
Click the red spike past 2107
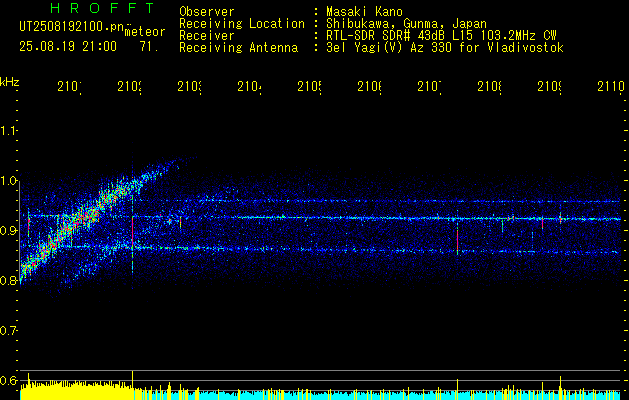click(457, 240)
